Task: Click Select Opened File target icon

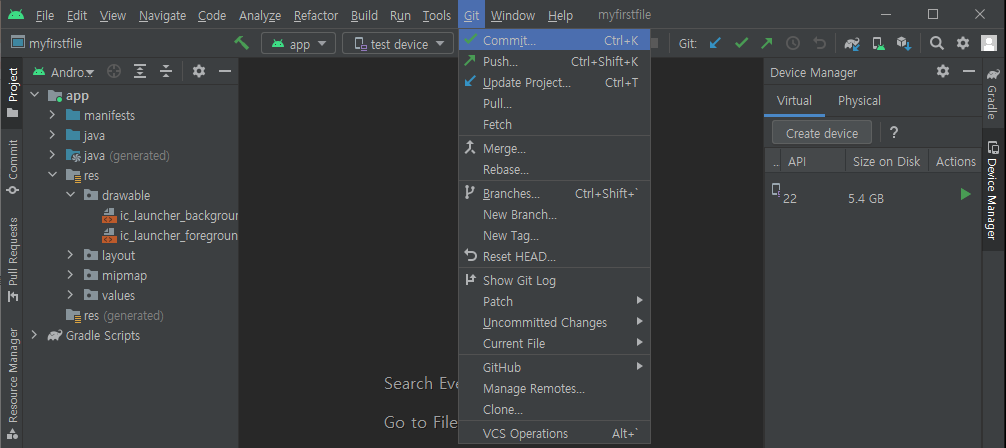Action: coord(114,71)
